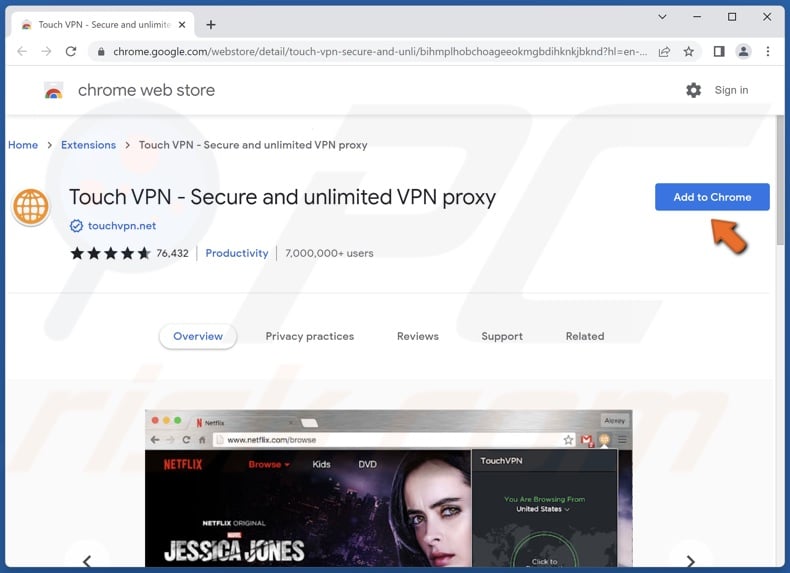Viewport: 790px width, 573px height.
Task: Click the chrome web store title
Action: coord(146,90)
